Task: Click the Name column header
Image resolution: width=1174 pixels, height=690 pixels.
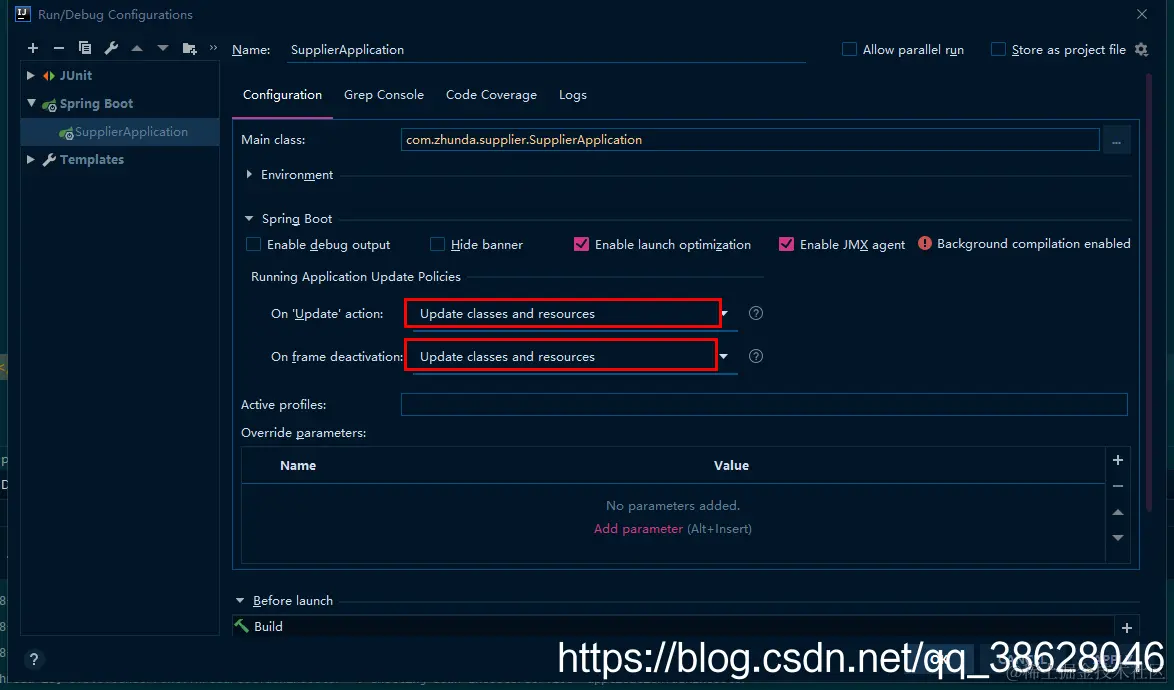Action: click(298, 465)
